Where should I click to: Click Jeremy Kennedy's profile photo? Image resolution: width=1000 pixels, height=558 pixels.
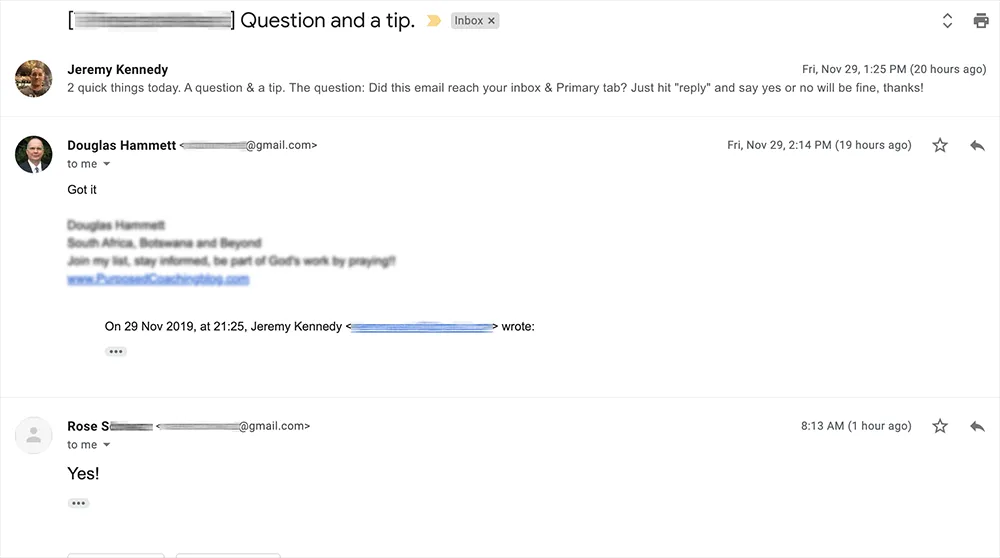[34, 78]
